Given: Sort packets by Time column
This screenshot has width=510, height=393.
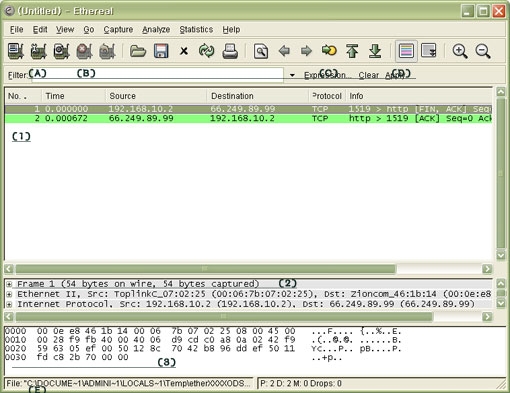Looking at the screenshot, I should (73, 96).
